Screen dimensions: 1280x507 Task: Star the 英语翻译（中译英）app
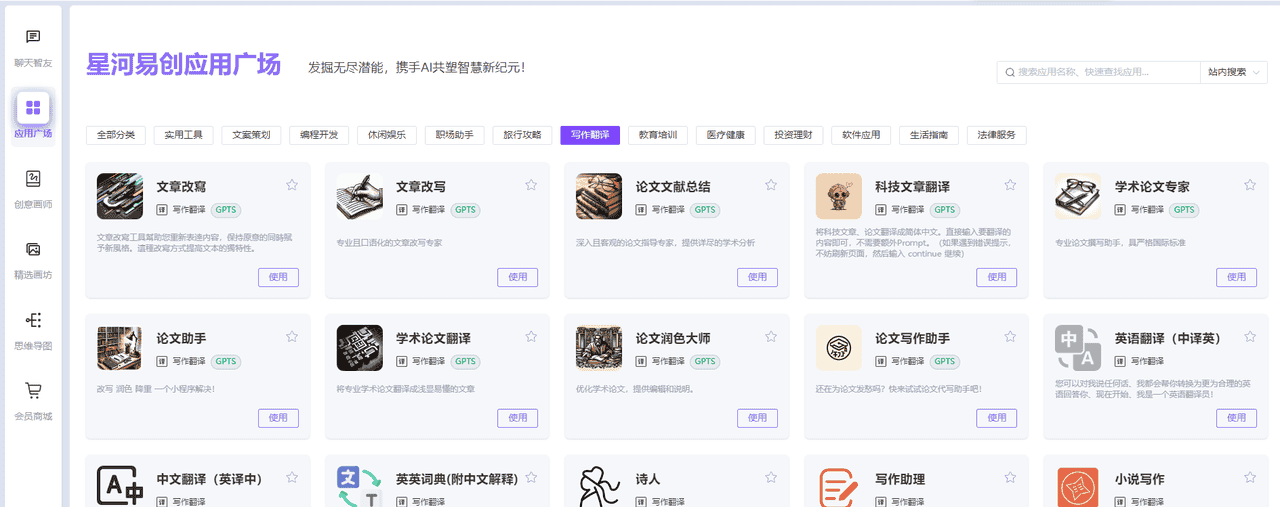(1250, 337)
